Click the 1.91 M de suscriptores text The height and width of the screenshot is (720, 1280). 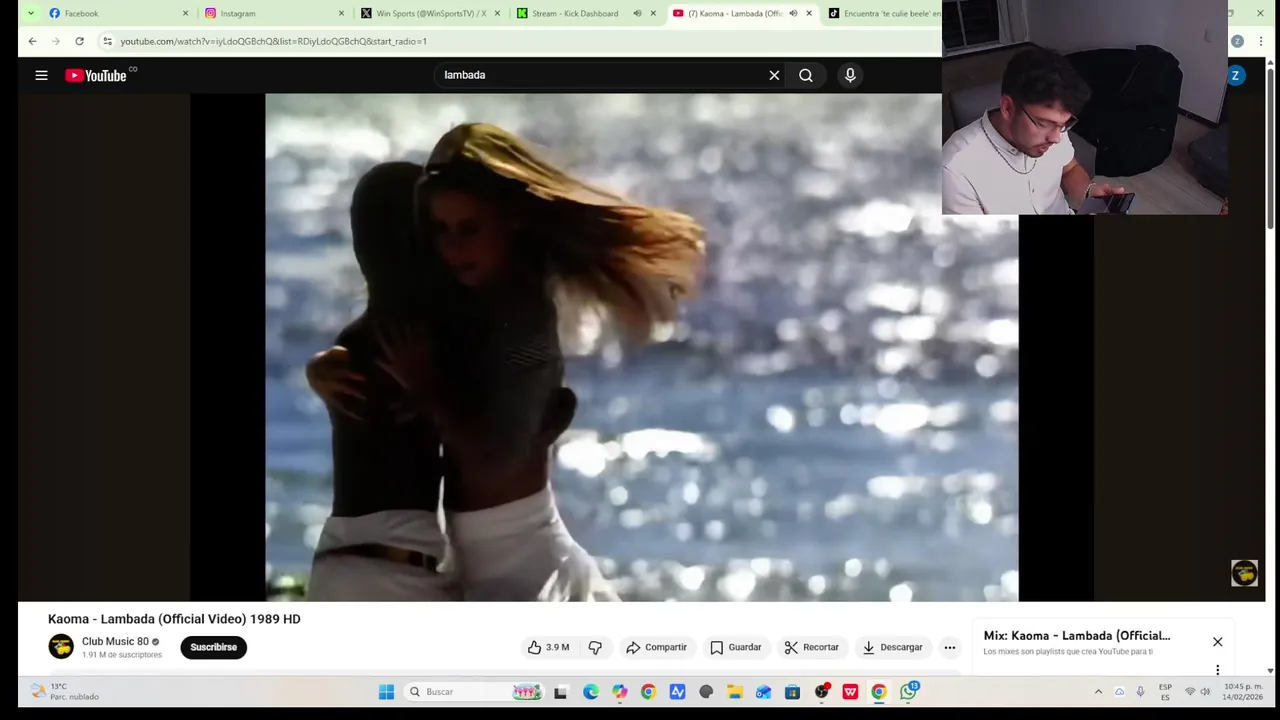[122, 655]
